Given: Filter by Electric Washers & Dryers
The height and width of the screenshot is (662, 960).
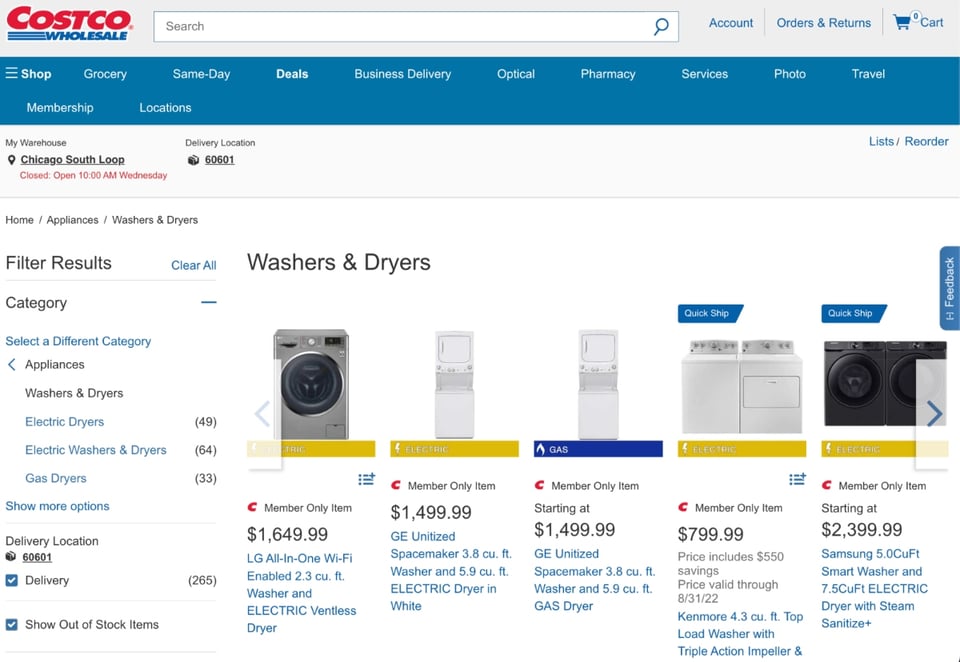Looking at the screenshot, I should click(x=96, y=450).
